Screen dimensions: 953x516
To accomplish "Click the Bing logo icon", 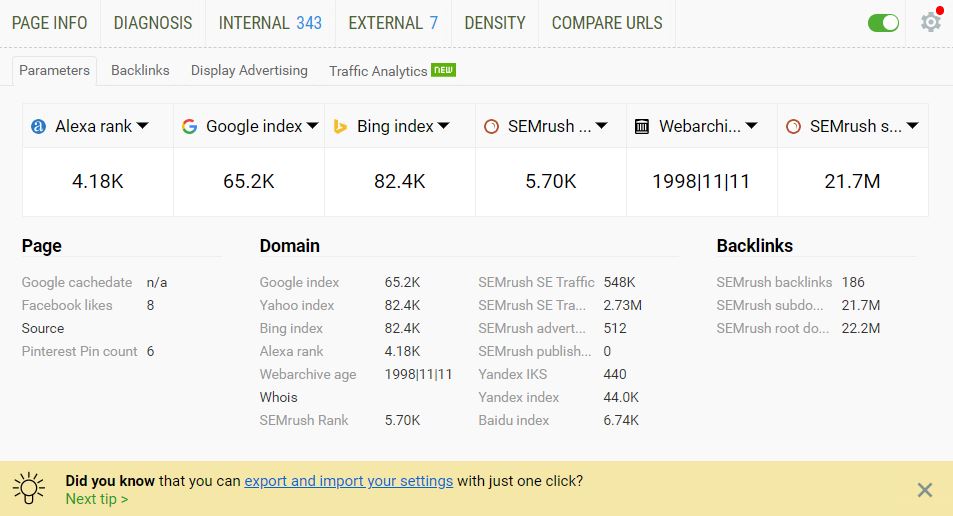I will point(340,126).
